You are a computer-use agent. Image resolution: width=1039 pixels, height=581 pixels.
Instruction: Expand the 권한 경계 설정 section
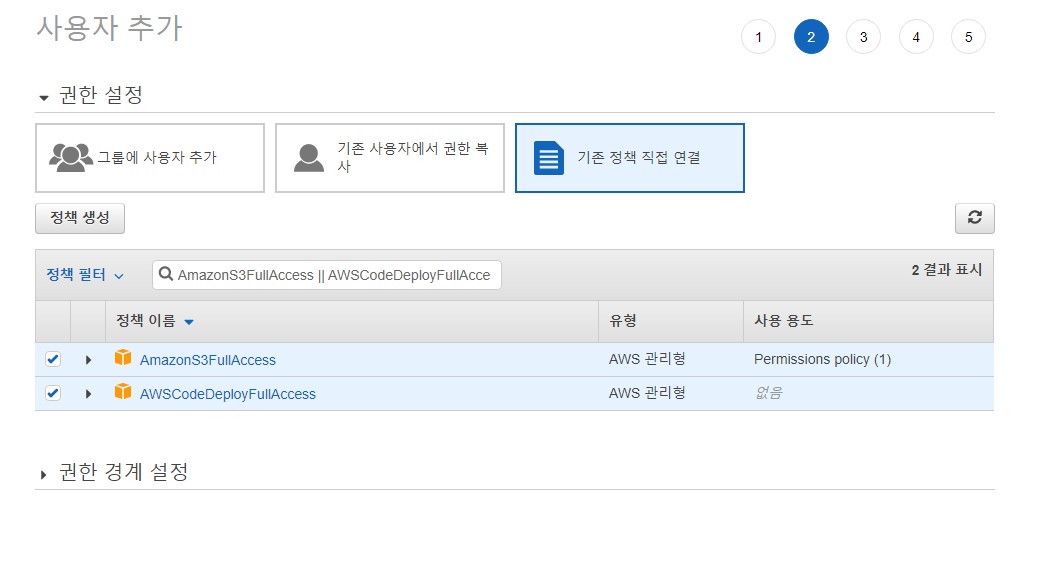[44, 474]
